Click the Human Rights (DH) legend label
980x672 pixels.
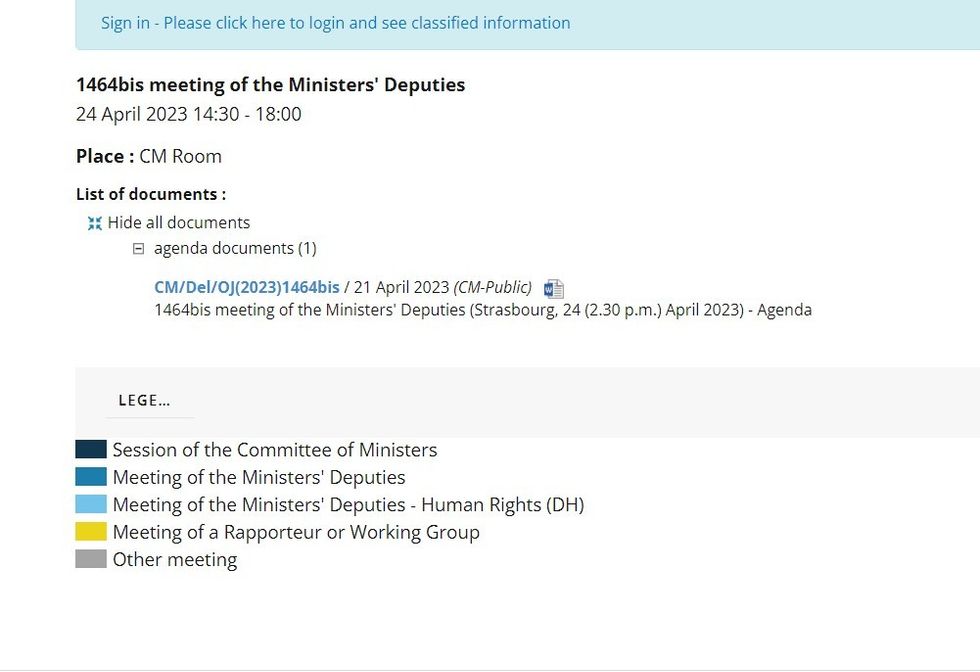tap(348, 505)
